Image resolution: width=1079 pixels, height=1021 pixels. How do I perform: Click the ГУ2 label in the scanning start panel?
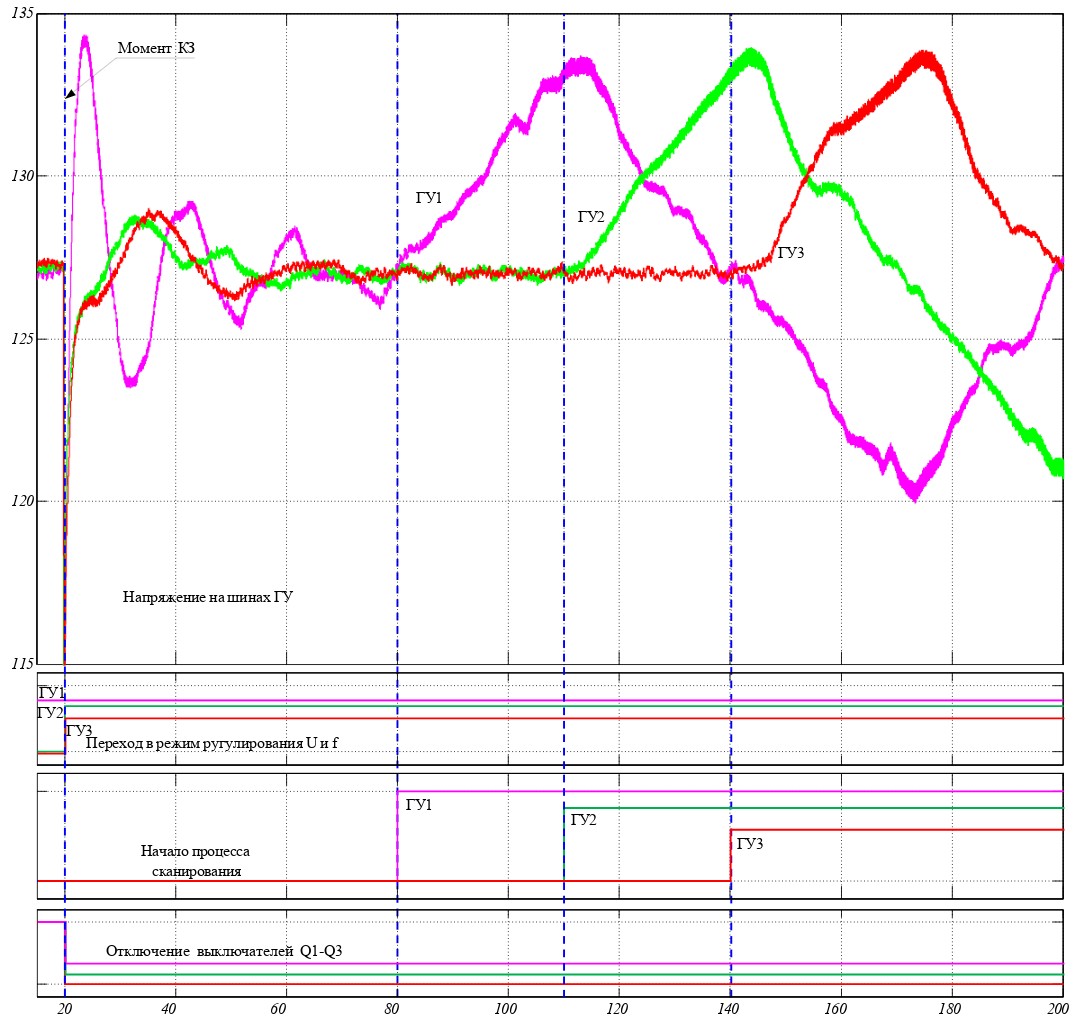pyautogui.click(x=583, y=820)
